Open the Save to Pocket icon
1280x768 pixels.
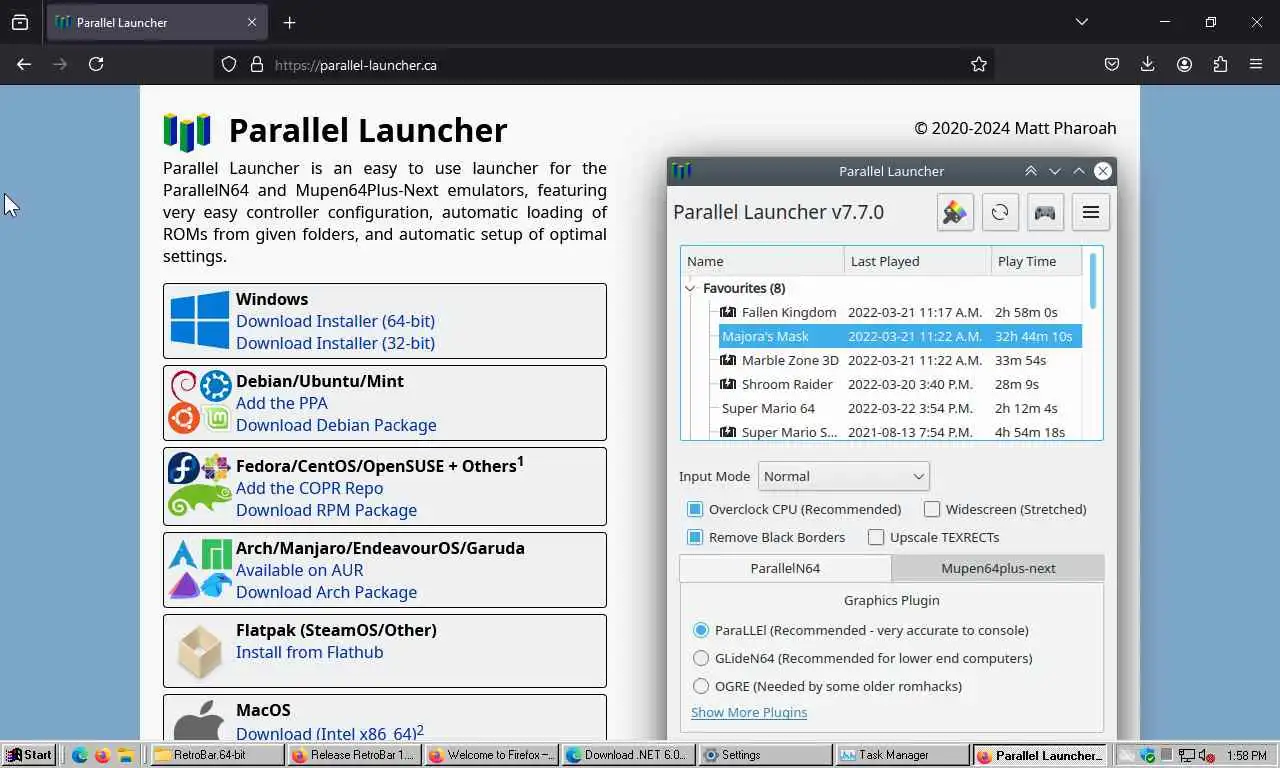coord(1112,64)
